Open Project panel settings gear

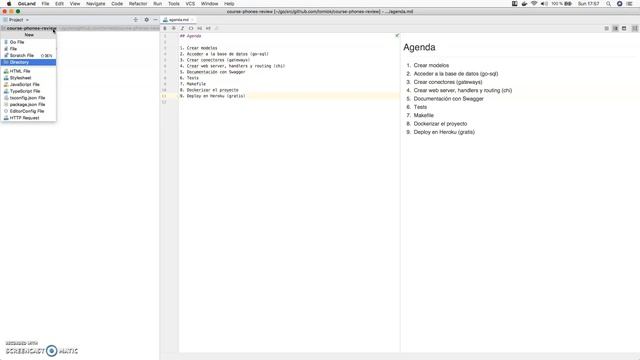click(x=147, y=20)
